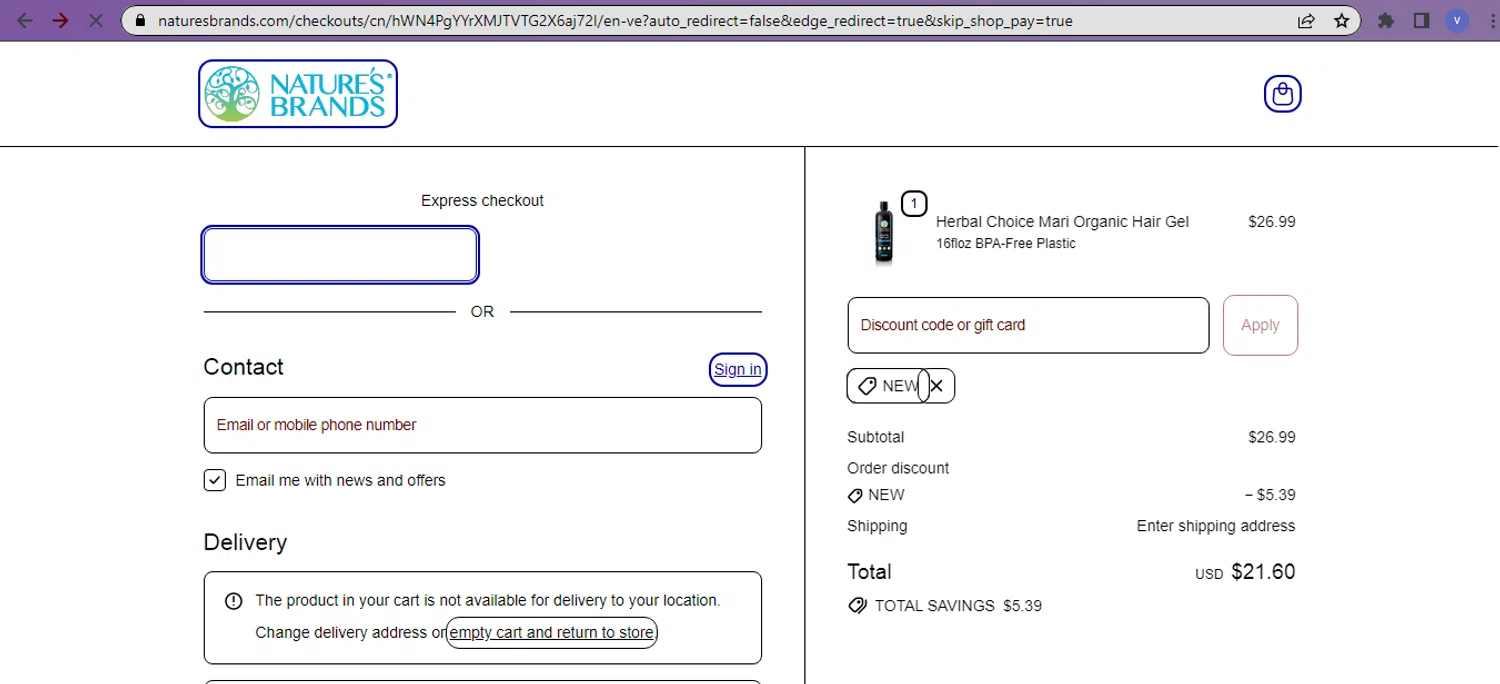Click the Express checkout payment button
The height and width of the screenshot is (684, 1500).
(x=340, y=255)
